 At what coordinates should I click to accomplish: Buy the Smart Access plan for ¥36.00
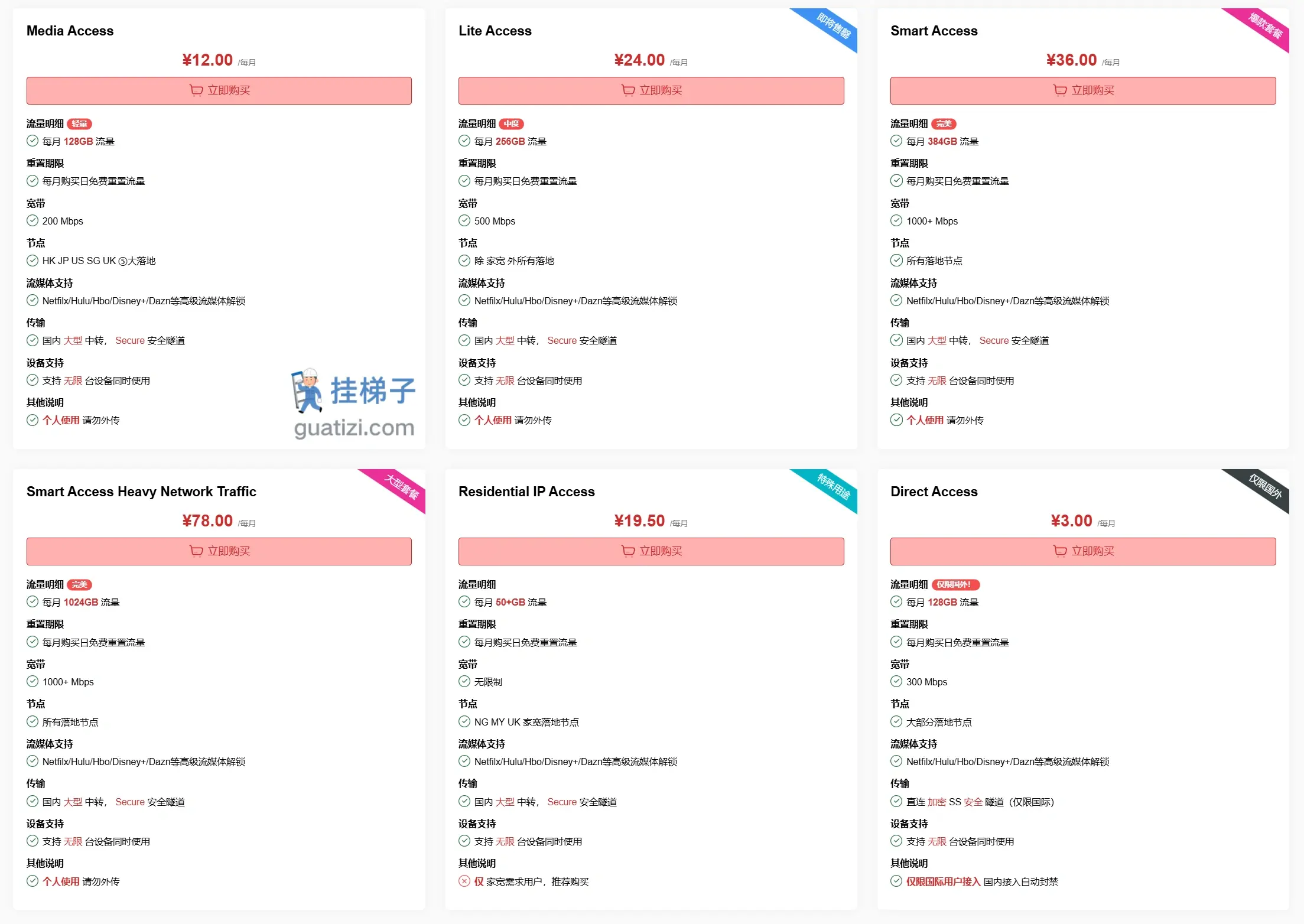pos(1083,90)
